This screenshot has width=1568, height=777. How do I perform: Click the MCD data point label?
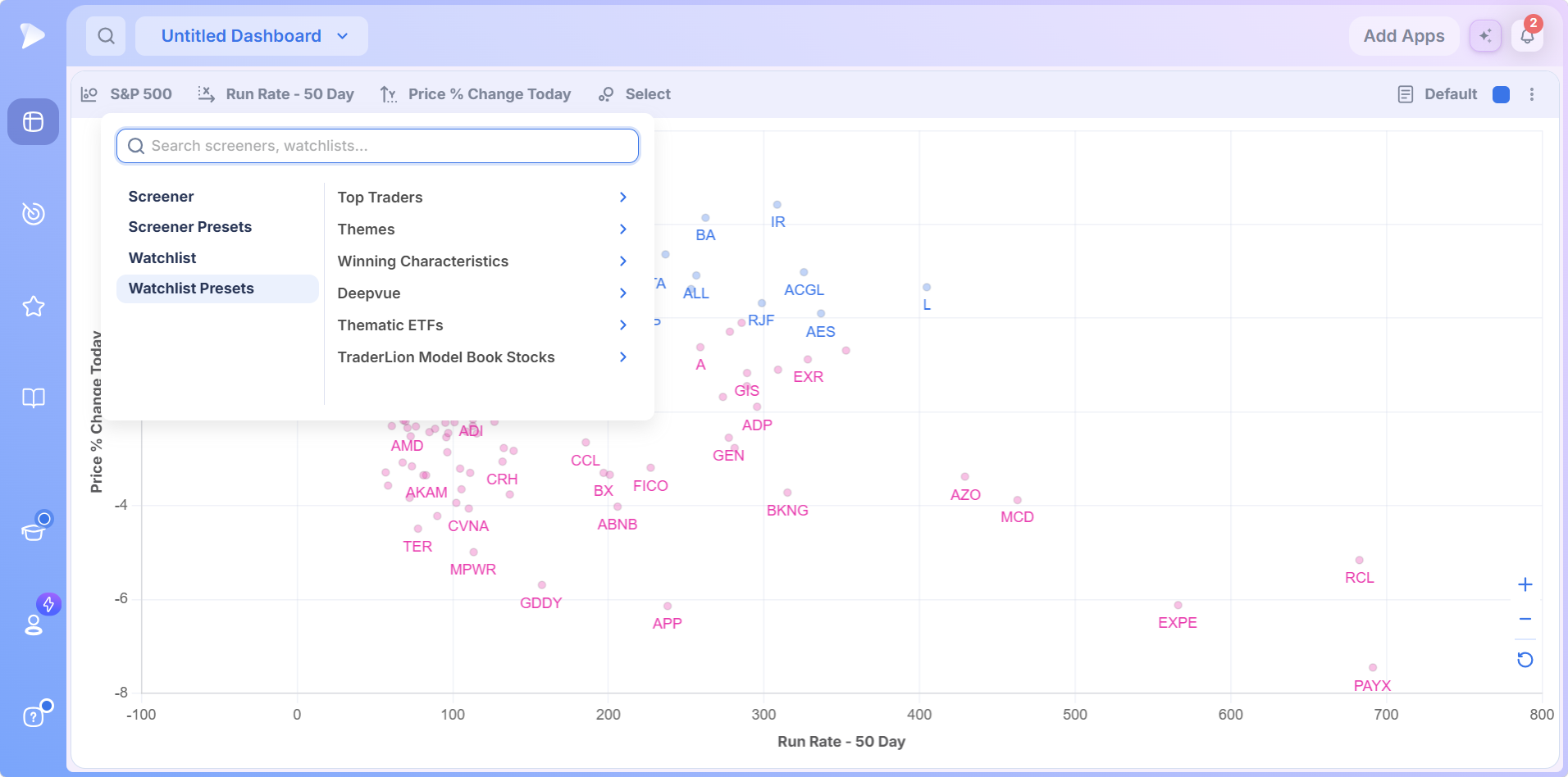click(x=1017, y=517)
